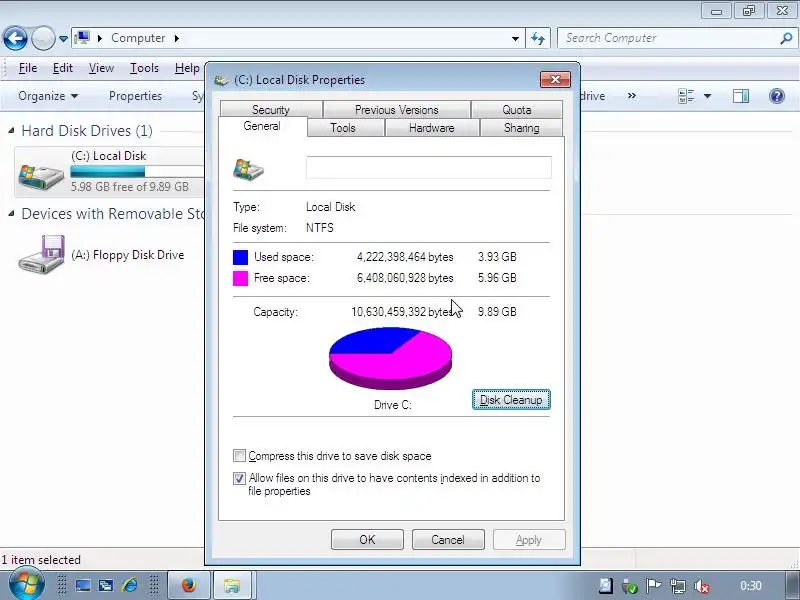
Task: Click the network tray icon
Action: (678, 586)
